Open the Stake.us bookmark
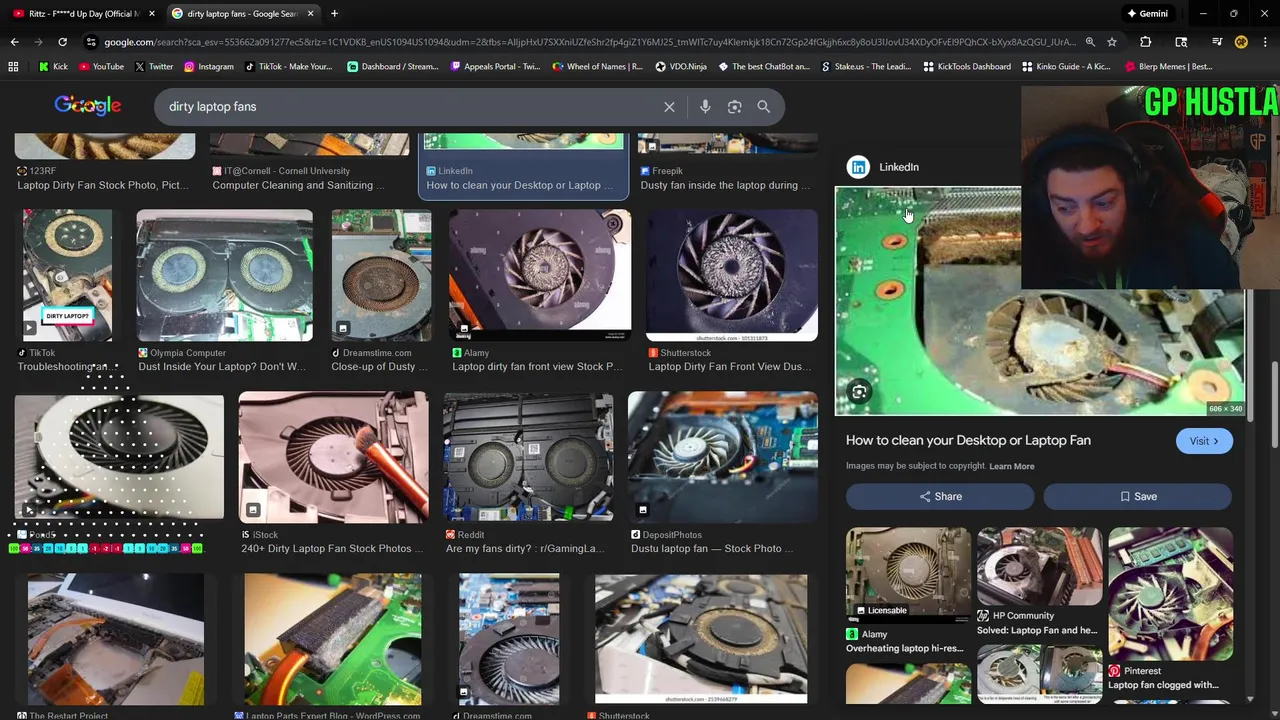The height and width of the screenshot is (720, 1280). point(866,67)
